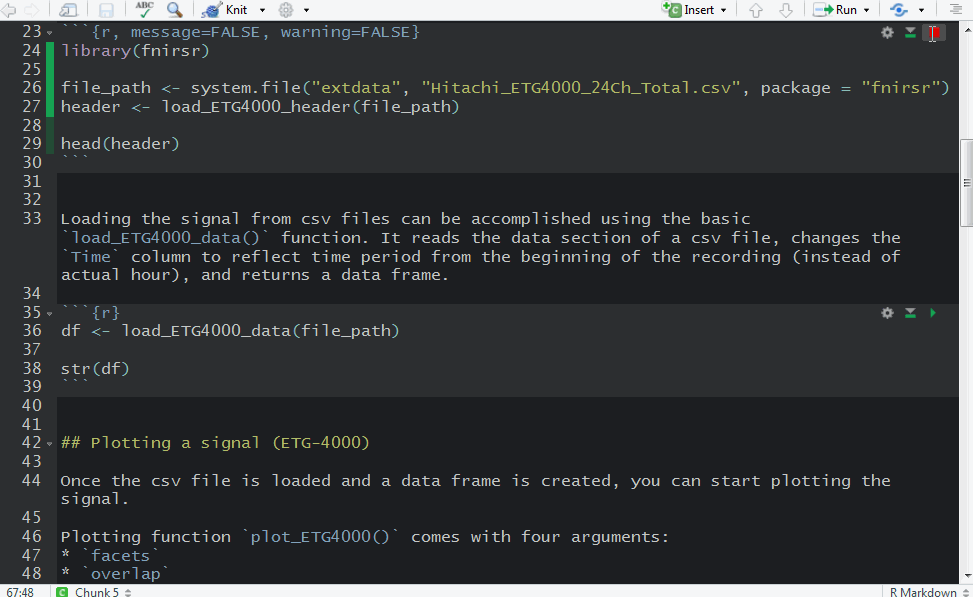This screenshot has width=973, height=597.
Task: Expand dropdown arrow next to toolbar gear
Action: (x=307, y=10)
